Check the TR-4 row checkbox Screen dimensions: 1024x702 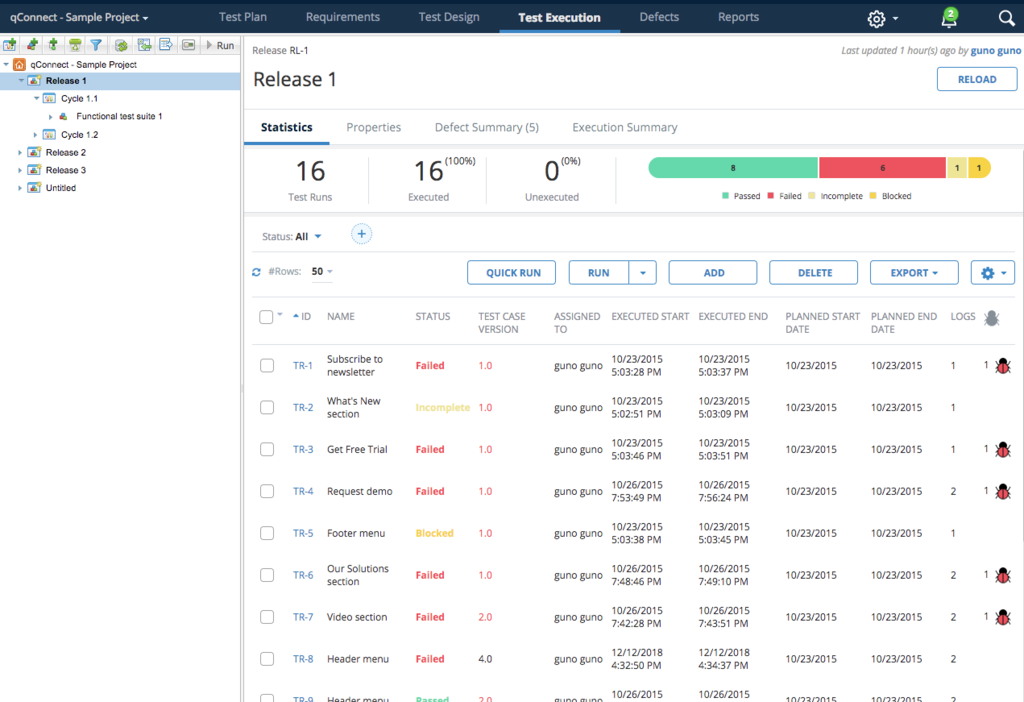pyautogui.click(x=267, y=491)
